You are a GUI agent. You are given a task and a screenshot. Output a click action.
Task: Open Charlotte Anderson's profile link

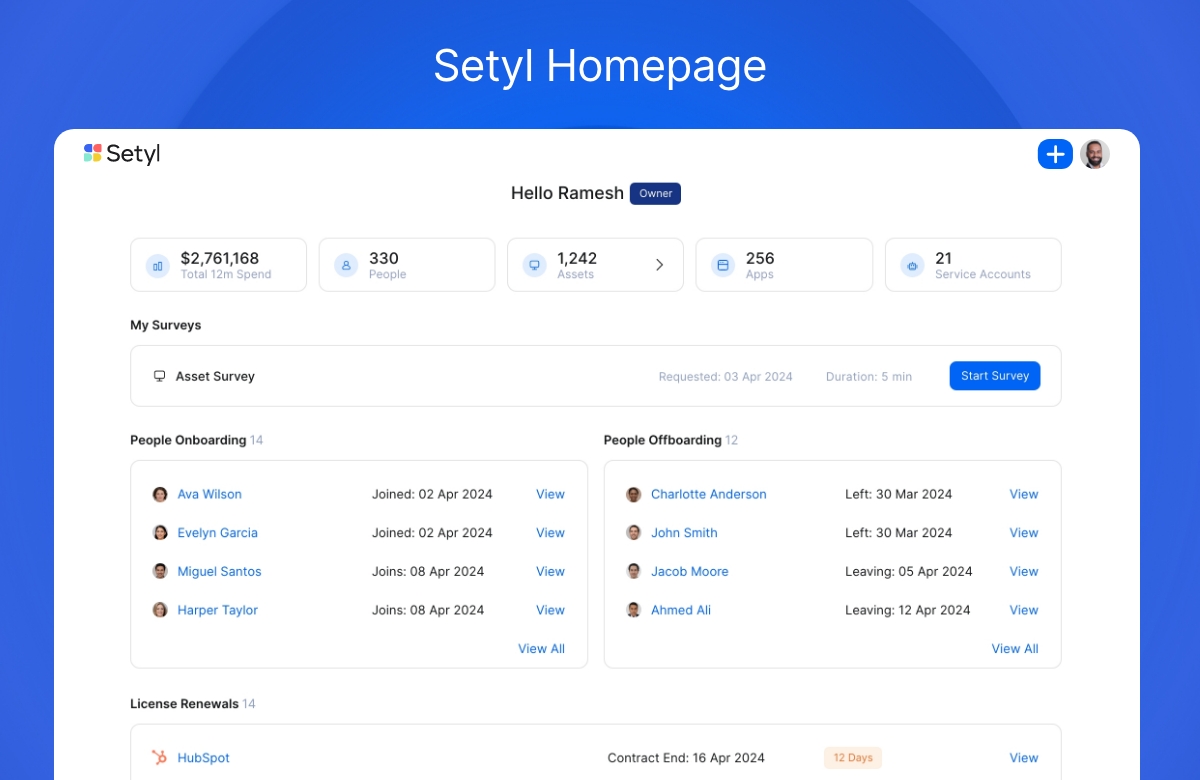tap(708, 494)
